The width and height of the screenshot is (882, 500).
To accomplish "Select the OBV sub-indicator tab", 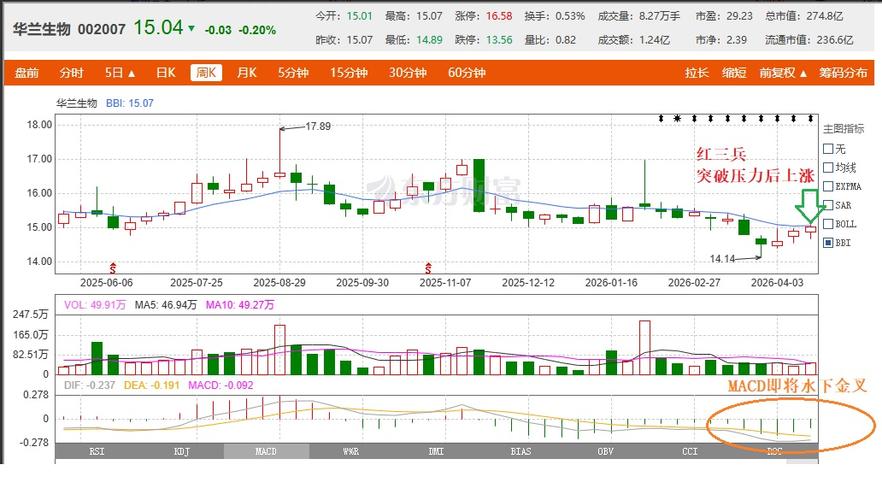I will 605,451.
